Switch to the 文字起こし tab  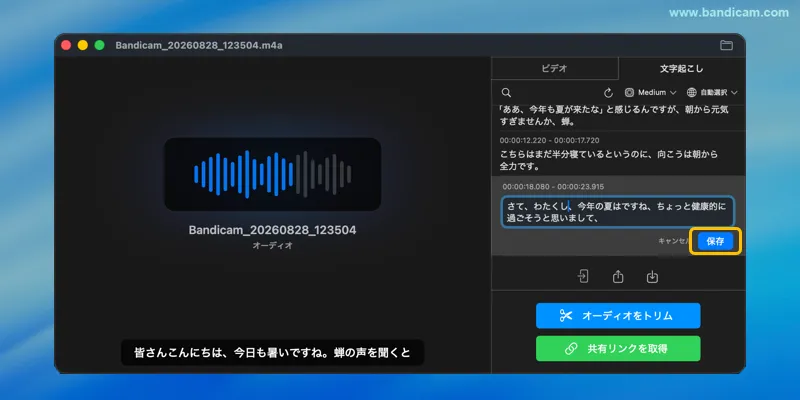tap(682, 68)
